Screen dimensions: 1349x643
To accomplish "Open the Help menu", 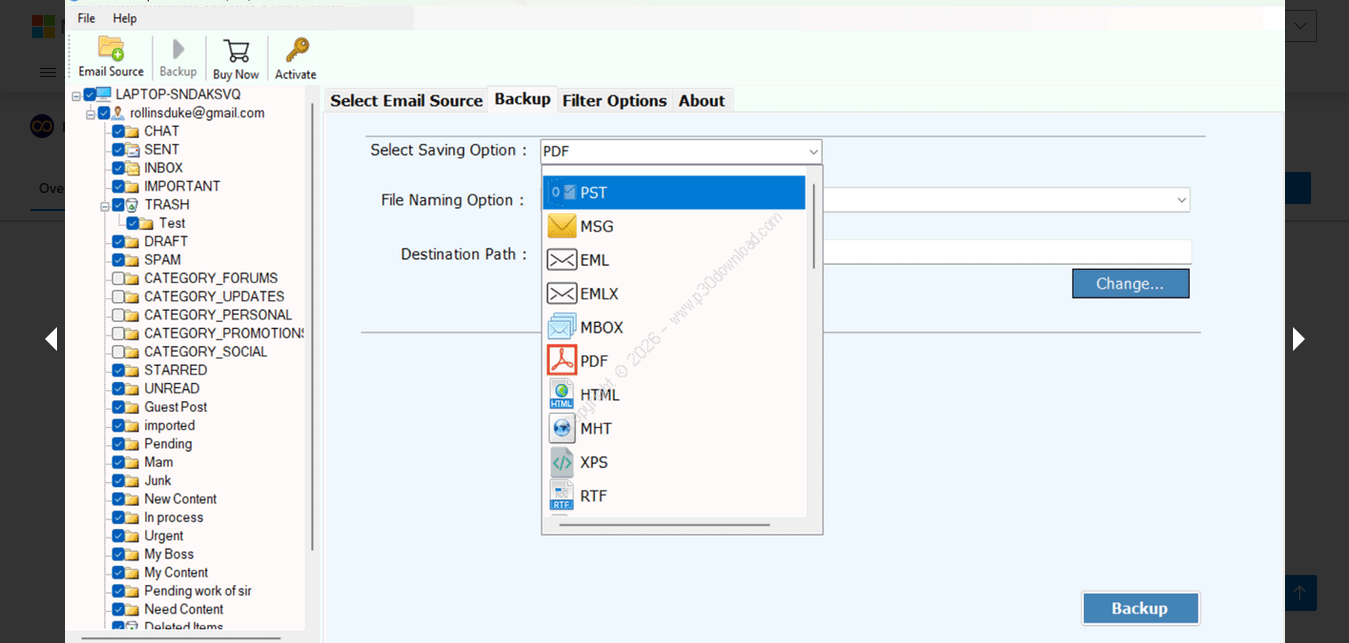I will 125,18.
